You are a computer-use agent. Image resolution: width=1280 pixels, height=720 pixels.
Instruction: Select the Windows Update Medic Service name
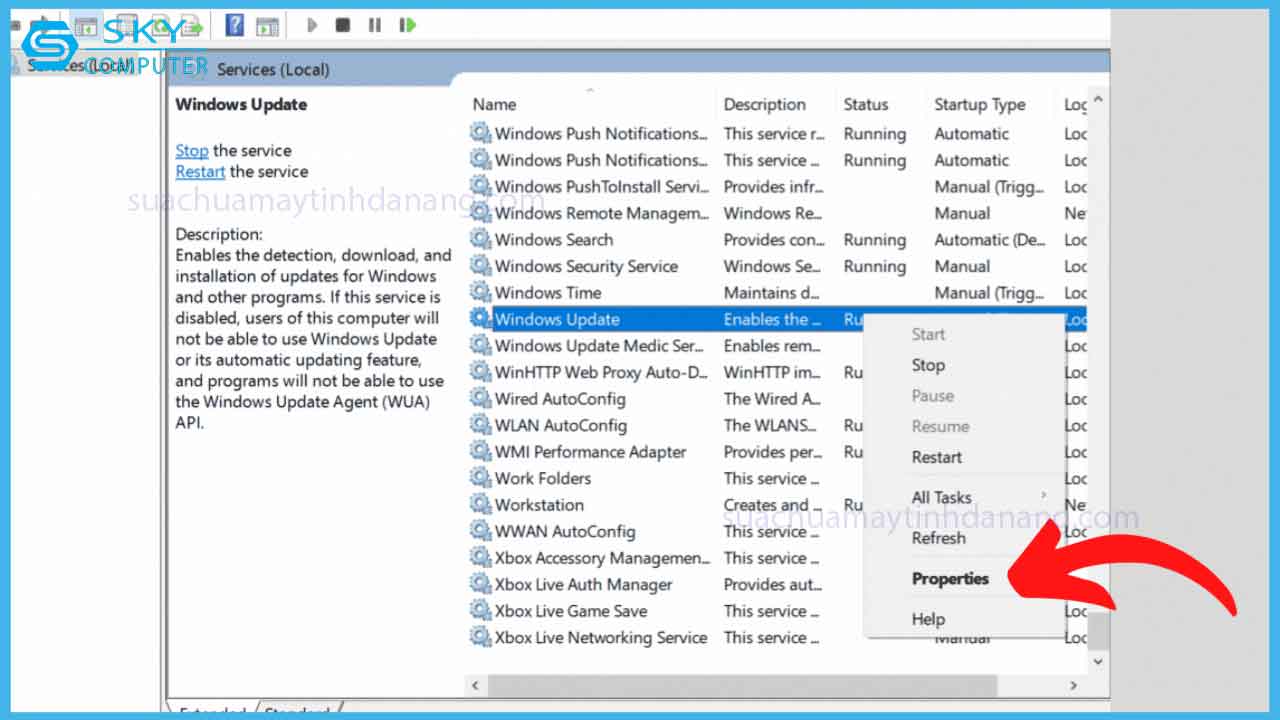pyautogui.click(x=600, y=345)
